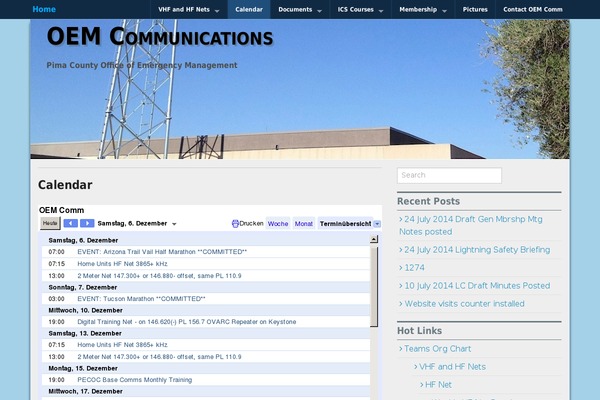Switch to Woche calendar view
Viewport: 600px width, 400px height.
[x=278, y=224]
